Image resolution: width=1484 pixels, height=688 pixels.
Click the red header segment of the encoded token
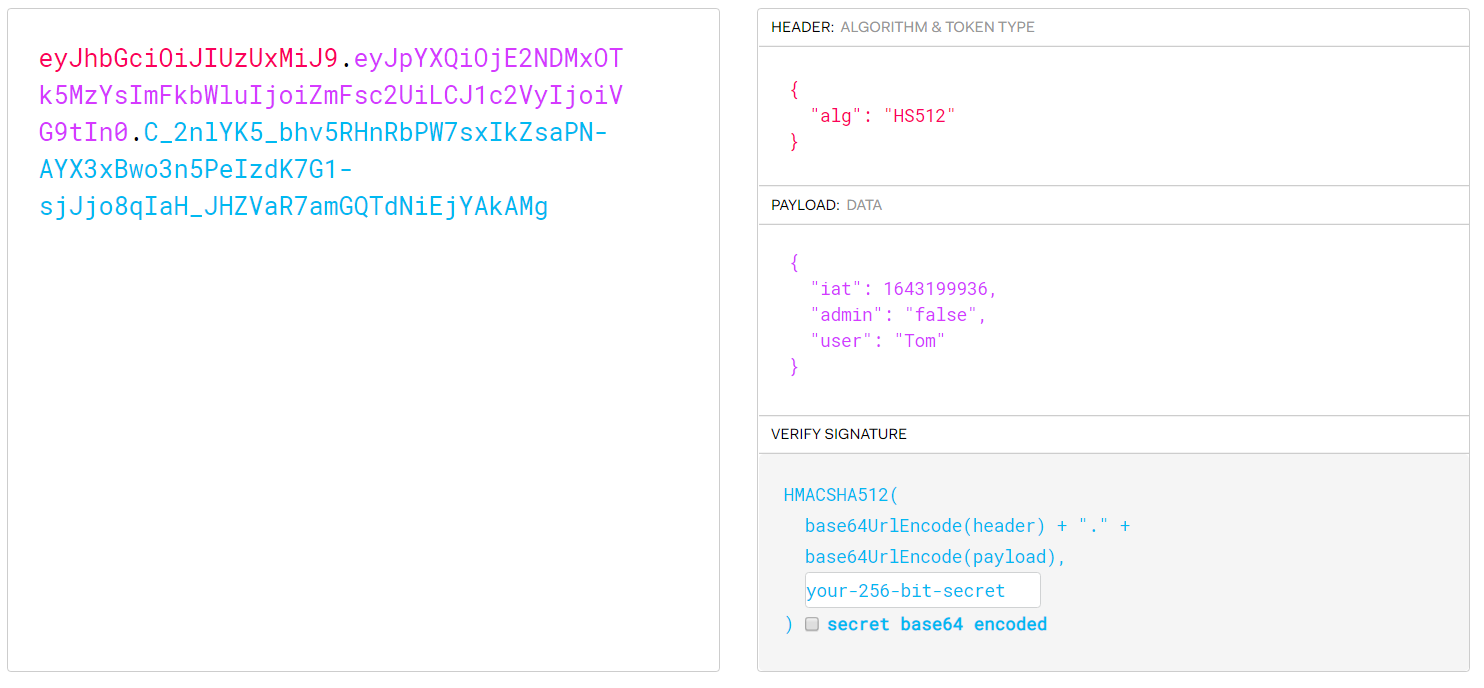tap(188, 58)
